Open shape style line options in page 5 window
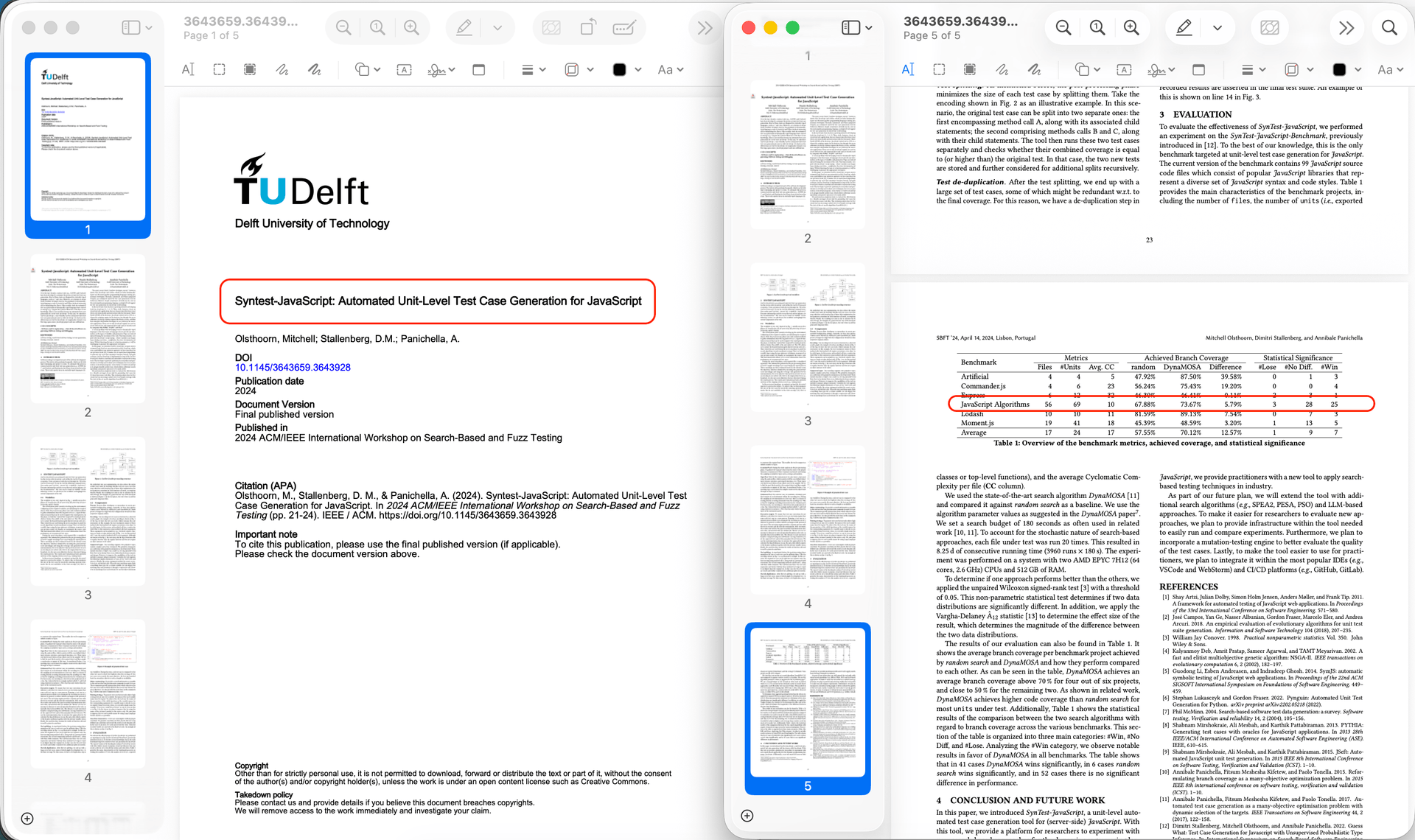Screen dimensions: 1415x840 (1254, 69)
